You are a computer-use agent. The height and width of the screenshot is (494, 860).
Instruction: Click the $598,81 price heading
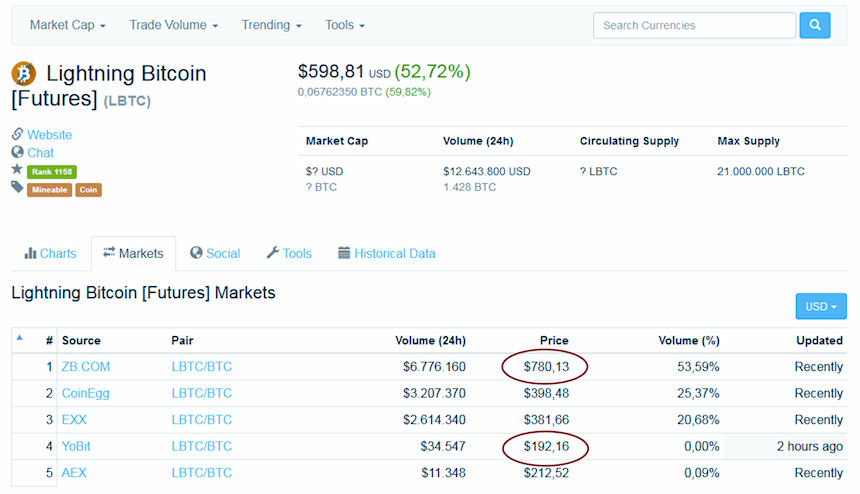click(x=331, y=71)
